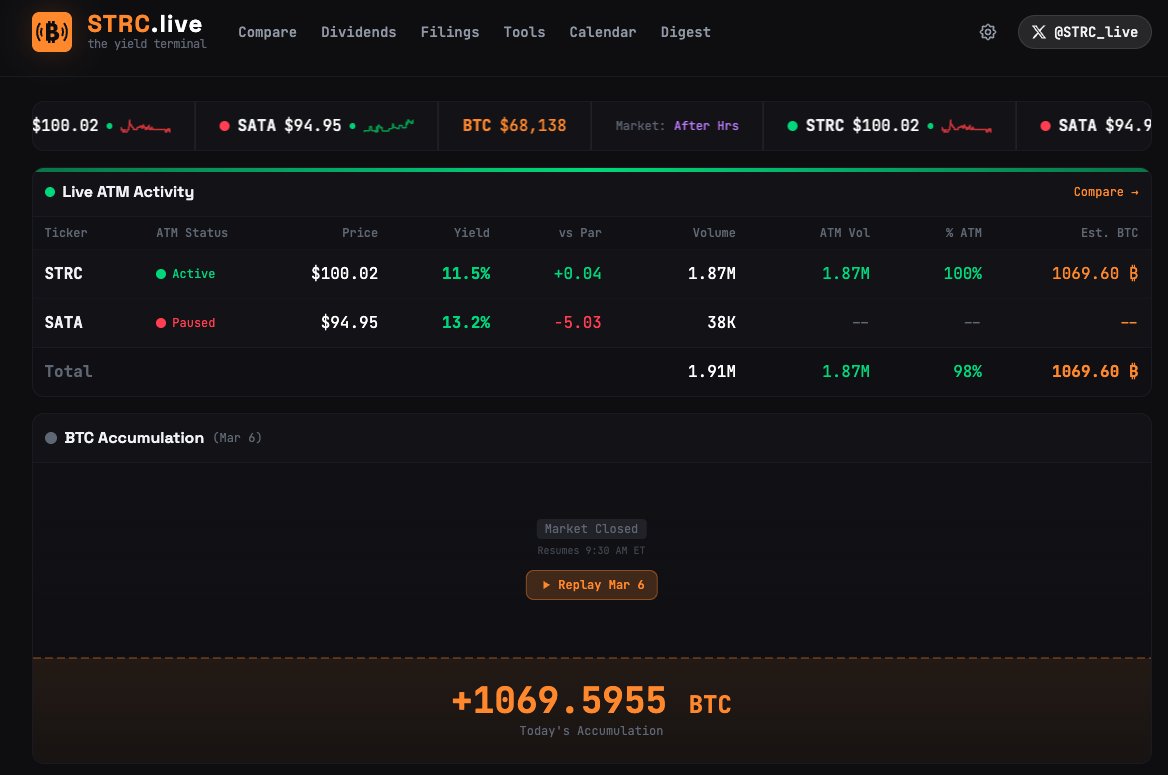Follow the orange Compare arrow link
This screenshot has width=1168, height=775.
pos(1105,192)
